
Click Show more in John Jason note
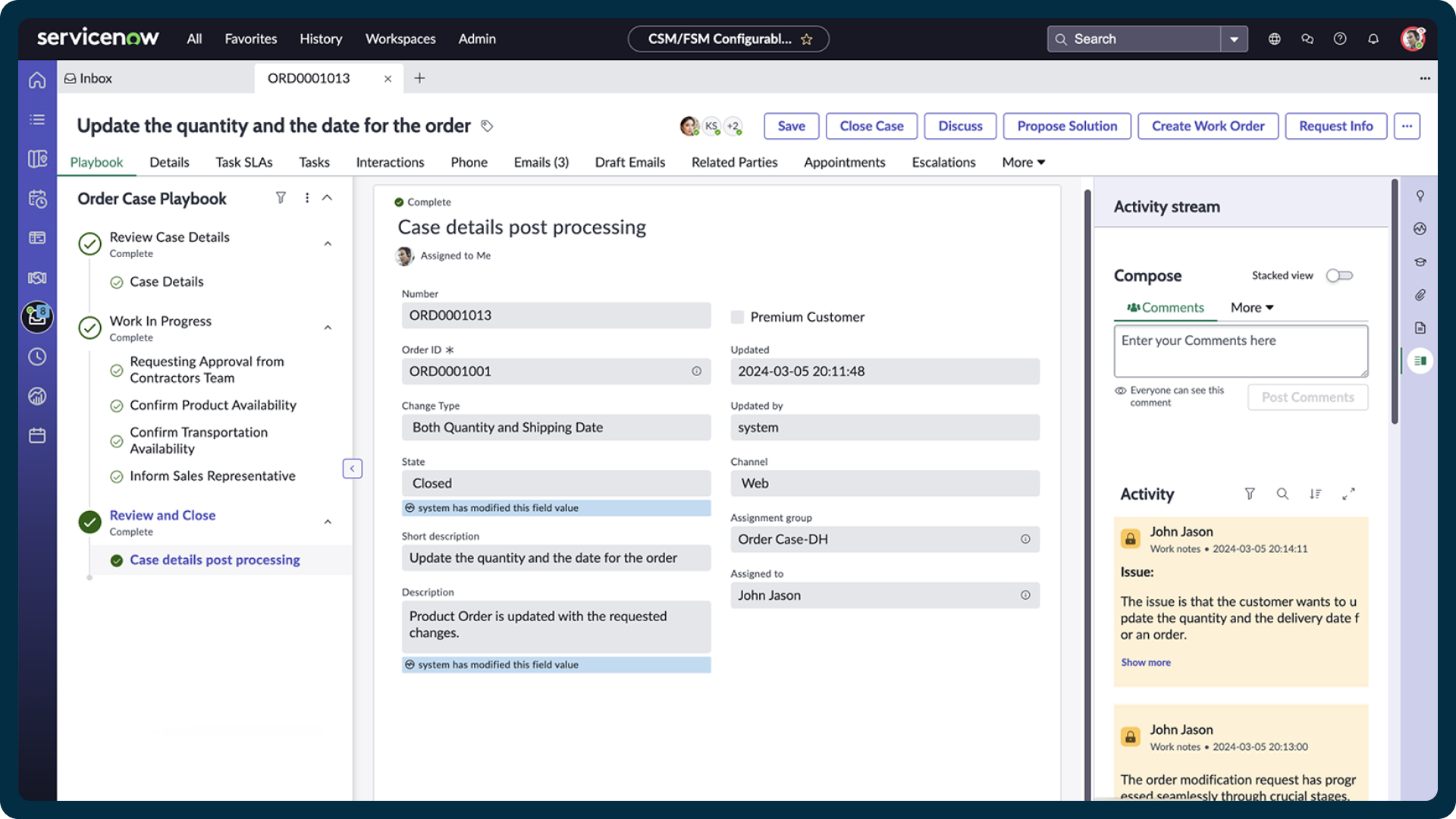coord(1145,662)
